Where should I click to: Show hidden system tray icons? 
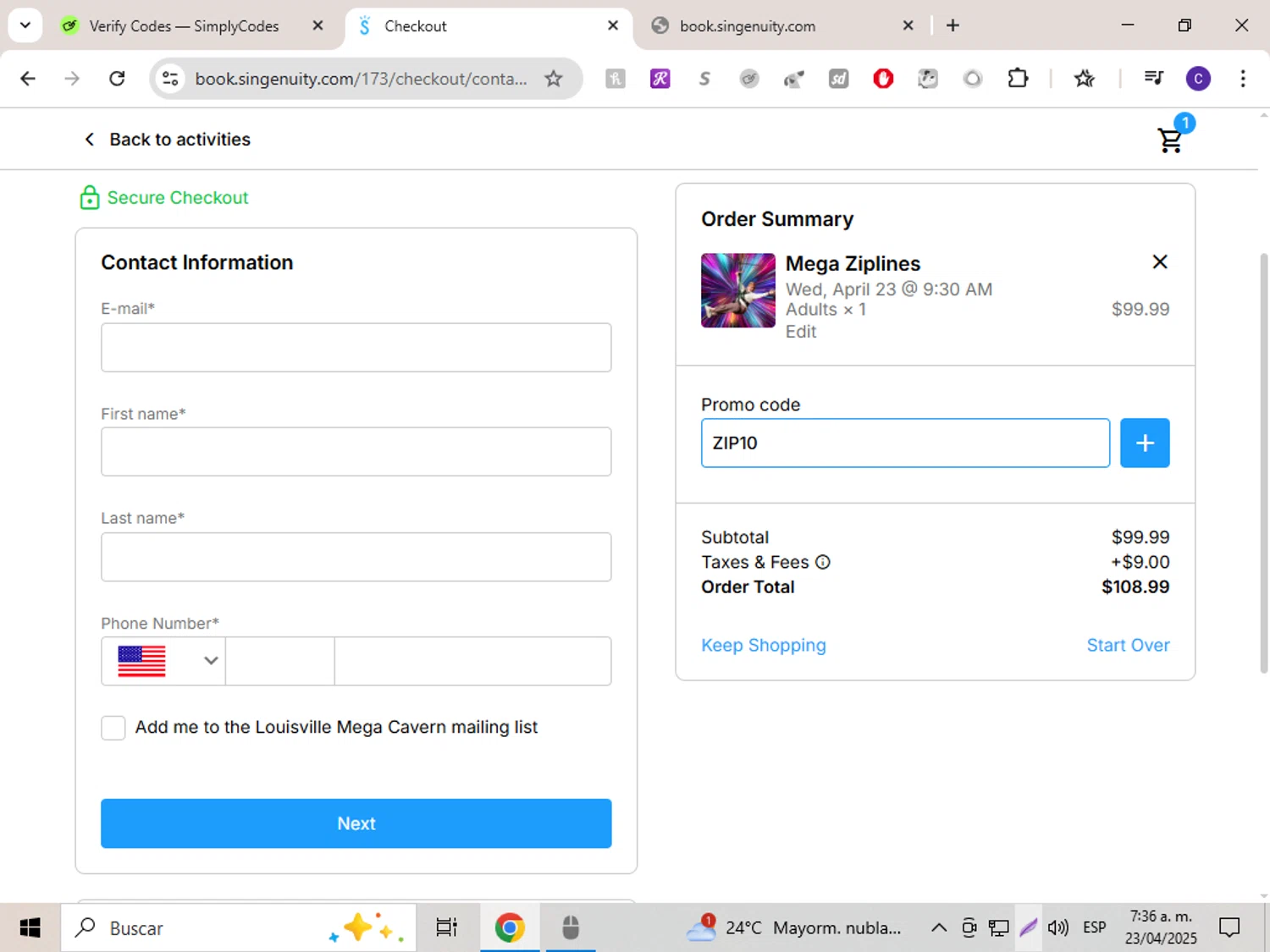pos(939,928)
